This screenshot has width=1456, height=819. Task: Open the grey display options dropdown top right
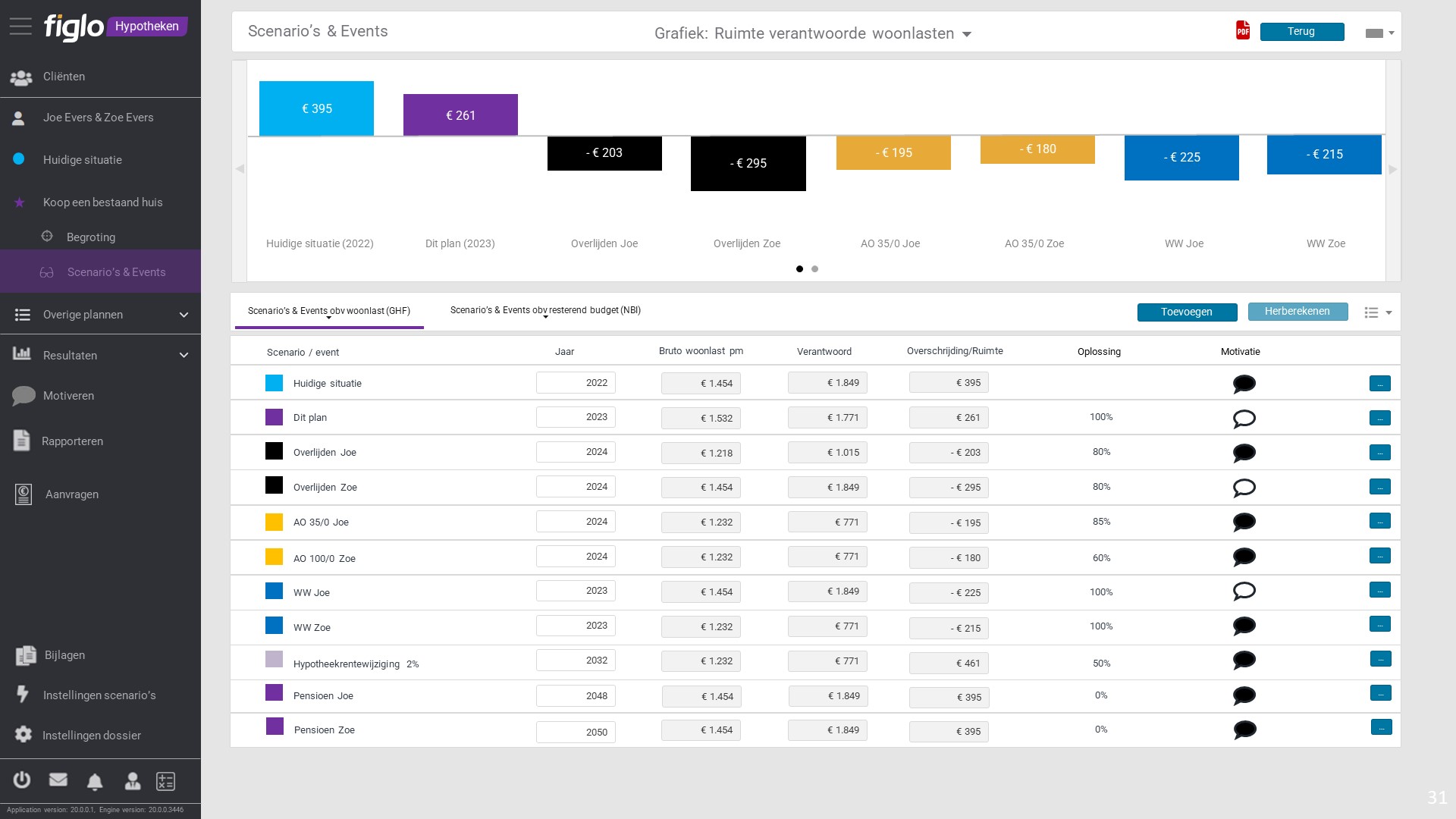tap(1379, 33)
